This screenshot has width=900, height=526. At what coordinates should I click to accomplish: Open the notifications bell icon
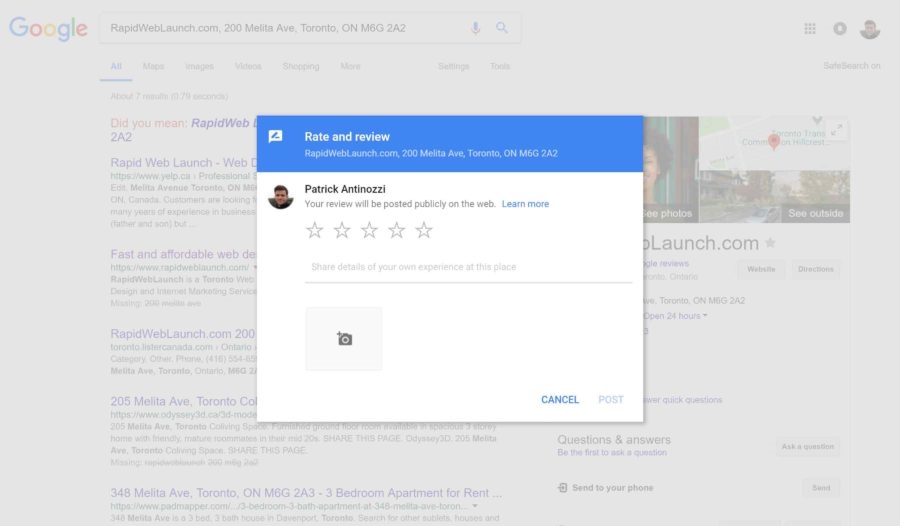840,29
